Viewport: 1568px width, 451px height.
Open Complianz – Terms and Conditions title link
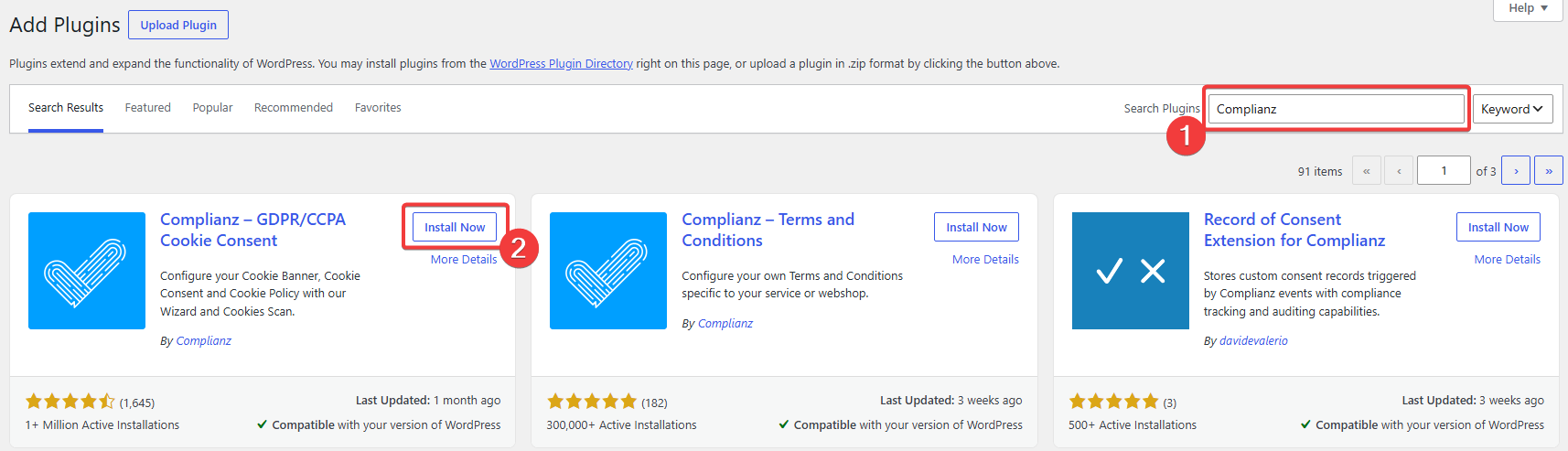[768, 230]
